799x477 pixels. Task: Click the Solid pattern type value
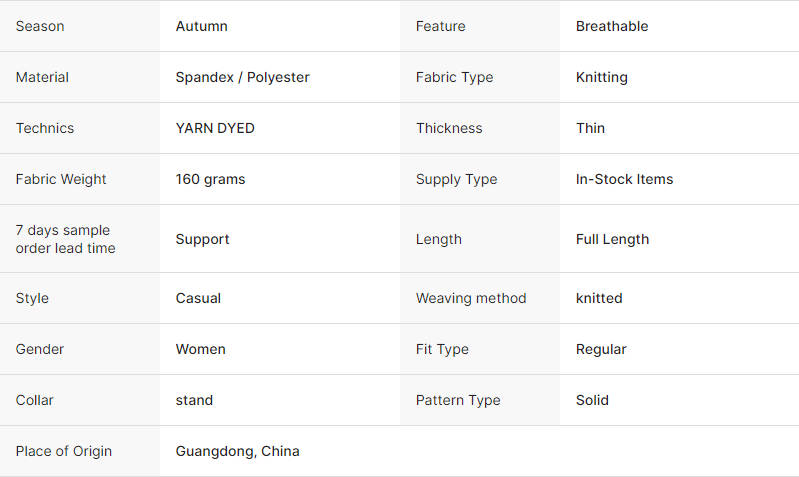592,400
